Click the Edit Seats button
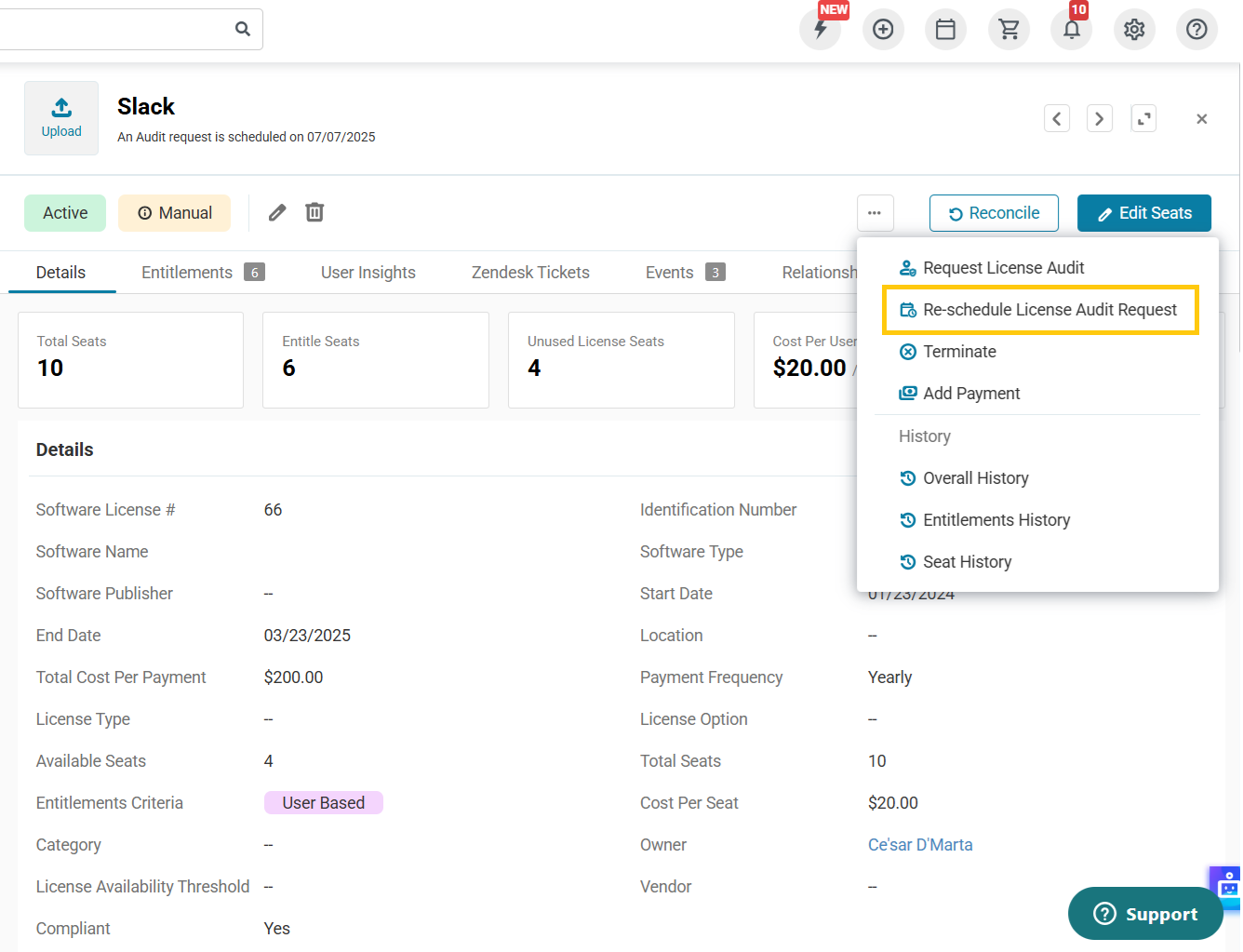Image resolution: width=1243 pixels, height=952 pixels. pyautogui.click(x=1144, y=213)
